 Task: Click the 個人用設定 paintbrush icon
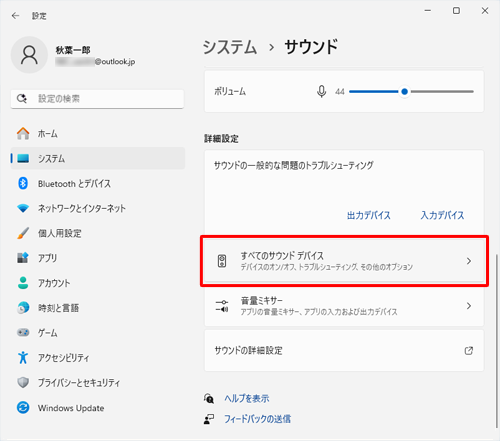23,233
